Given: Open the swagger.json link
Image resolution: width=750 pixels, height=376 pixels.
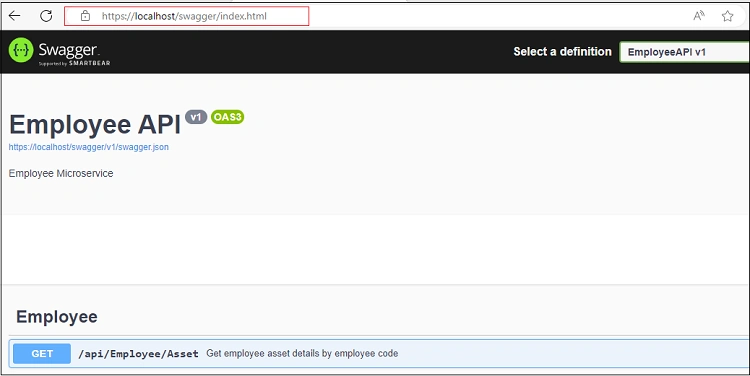Looking at the screenshot, I should [88, 147].
